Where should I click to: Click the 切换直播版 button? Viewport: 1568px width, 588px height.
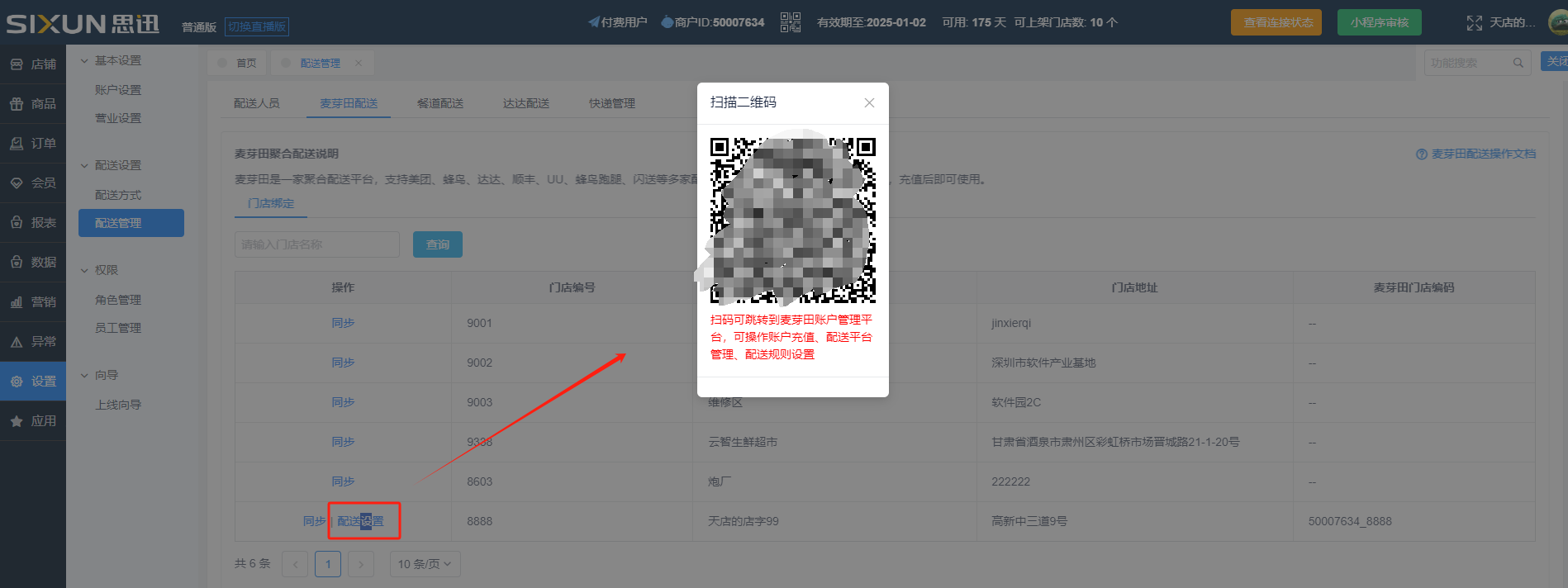(257, 26)
